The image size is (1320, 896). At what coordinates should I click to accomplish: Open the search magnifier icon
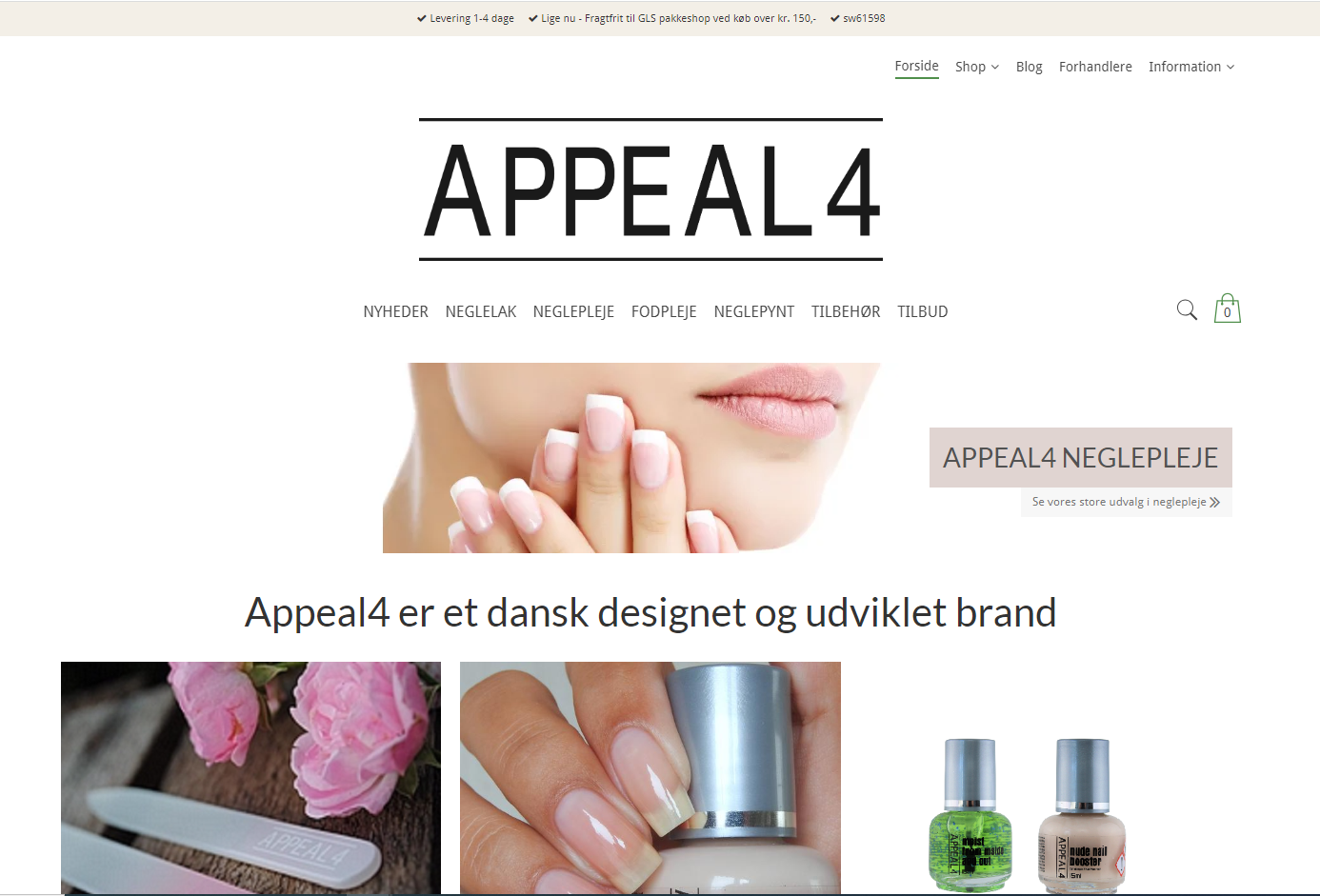1187,309
